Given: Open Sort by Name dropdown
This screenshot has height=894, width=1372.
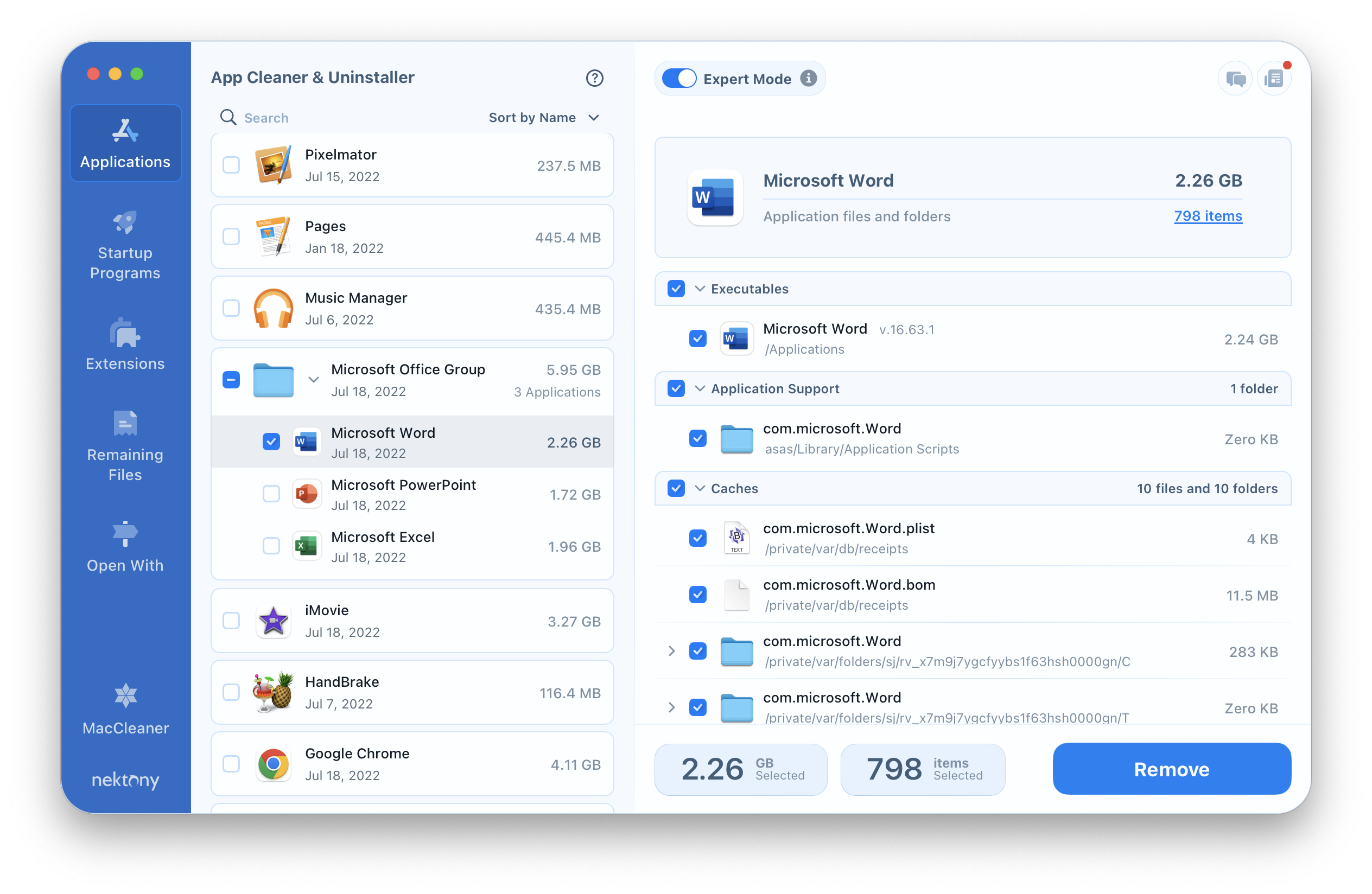Looking at the screenshot, I should [544, 117].
